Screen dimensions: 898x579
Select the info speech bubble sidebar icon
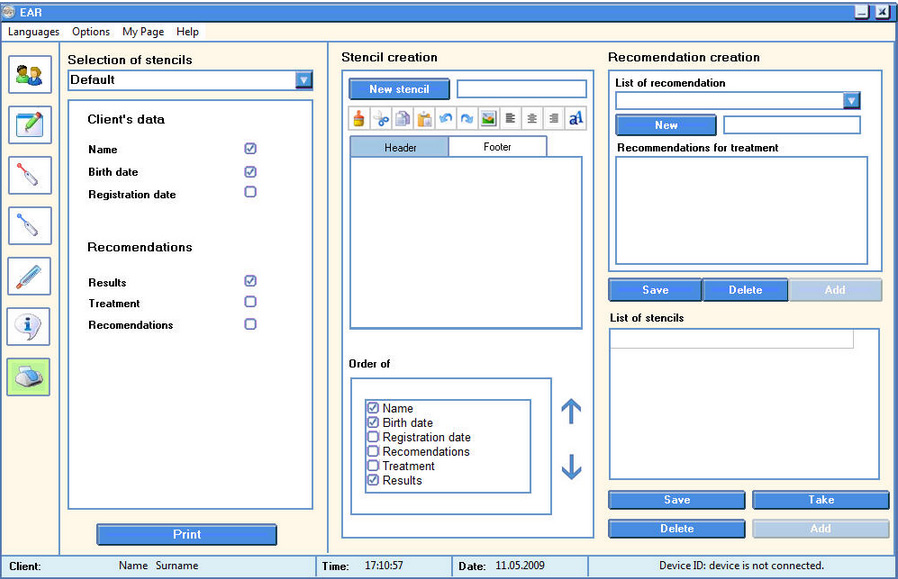coord(29,326)
